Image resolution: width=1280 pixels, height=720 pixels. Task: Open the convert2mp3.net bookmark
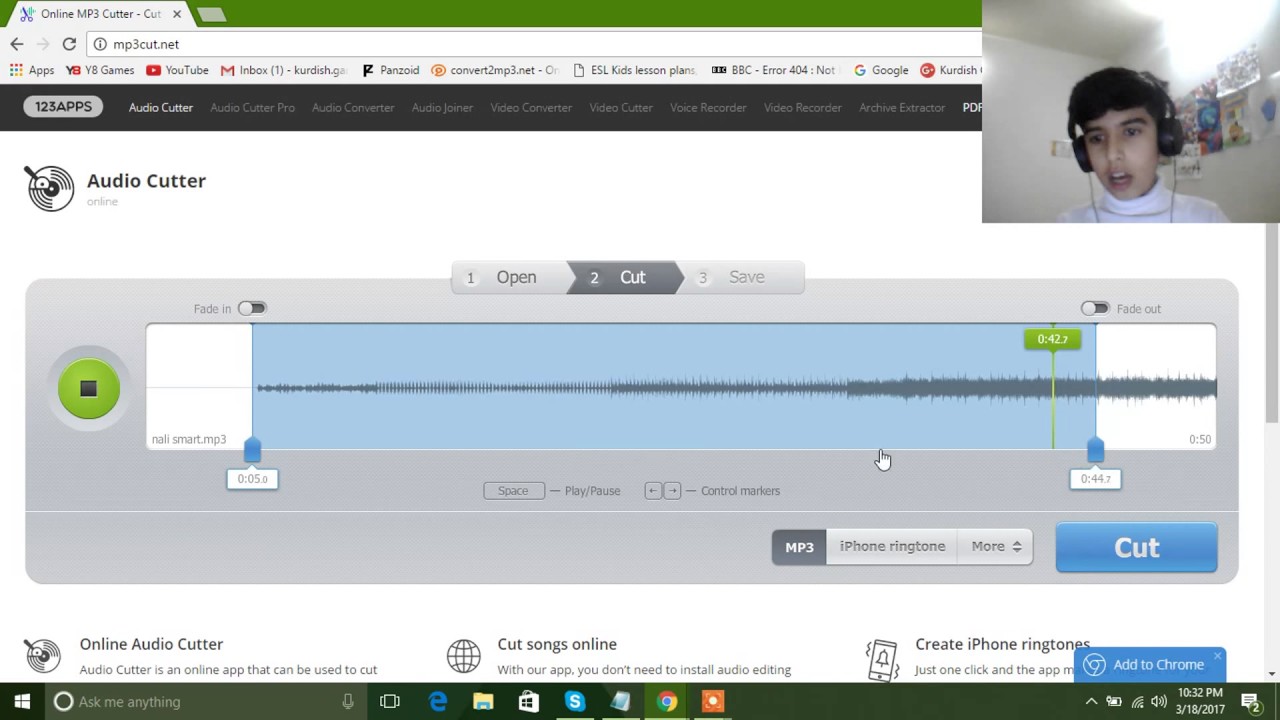click(x=494, y=70)
